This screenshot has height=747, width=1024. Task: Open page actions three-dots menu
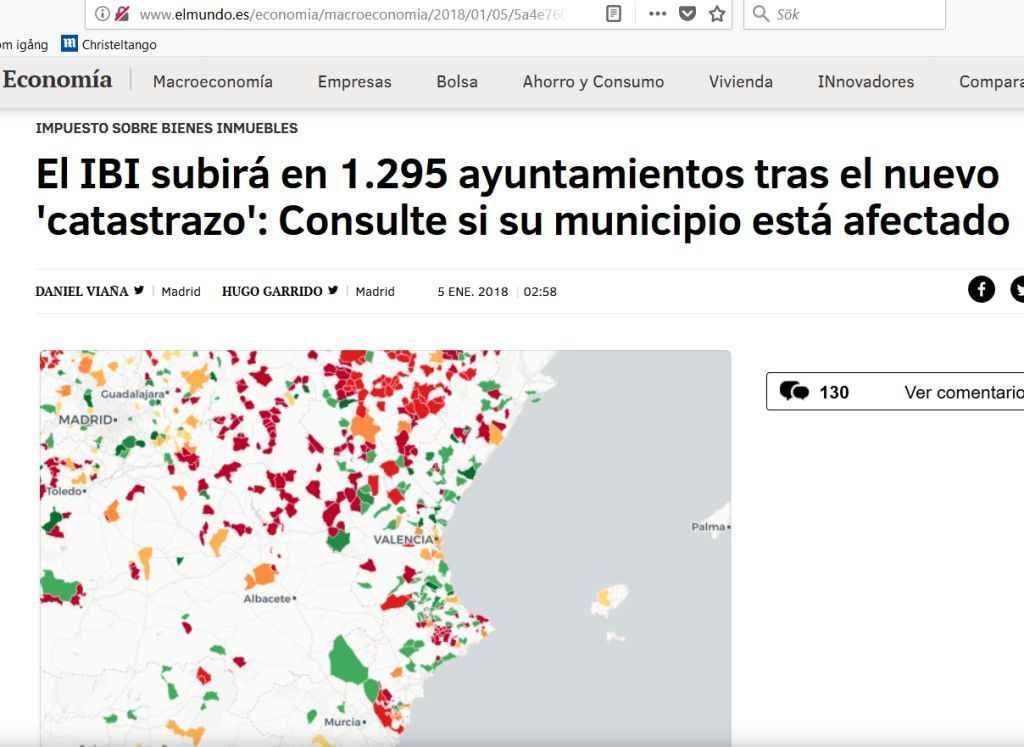pyautogui.click(x=657, y=14)
